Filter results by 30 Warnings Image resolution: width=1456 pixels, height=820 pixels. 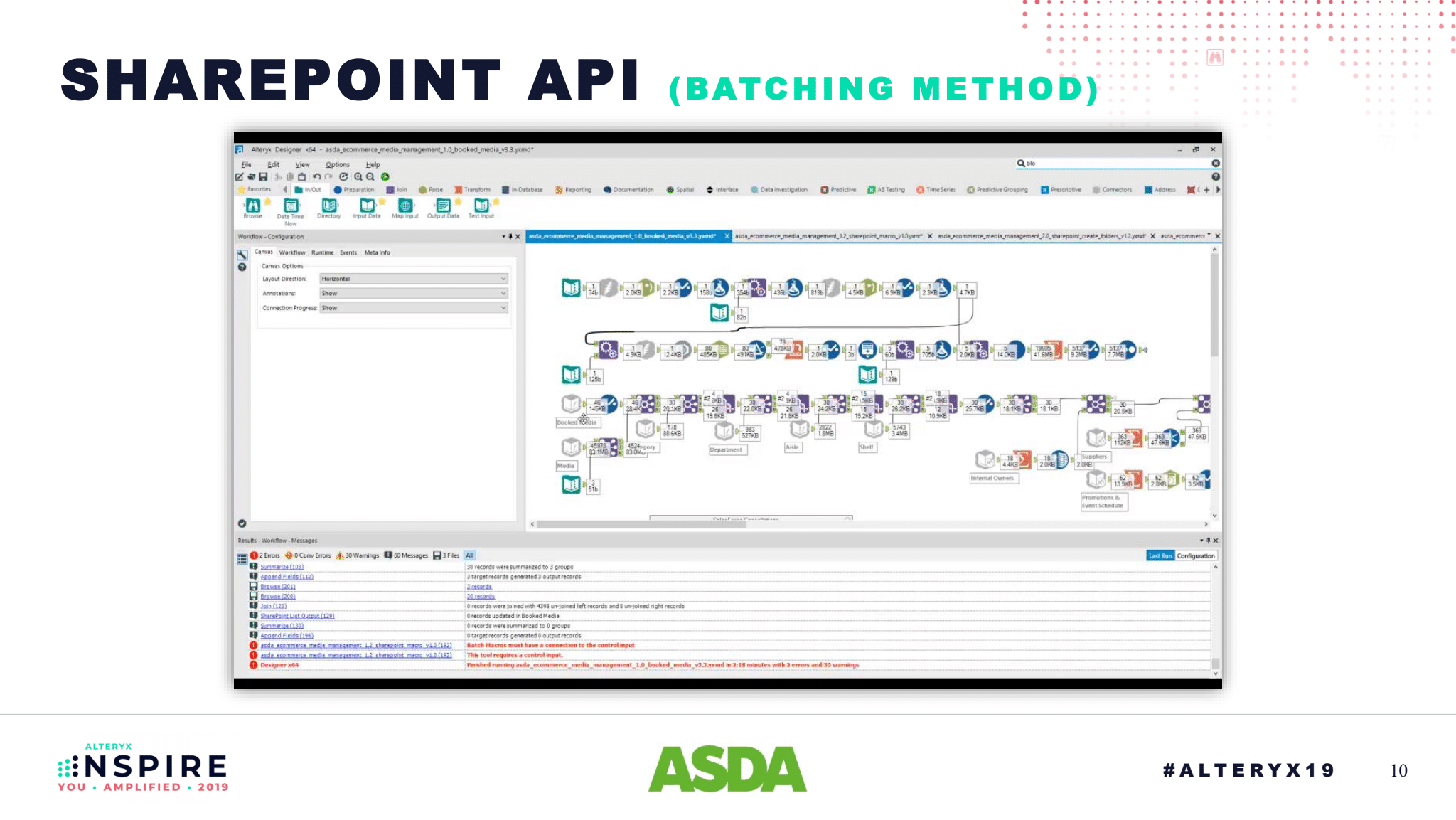[358, 555]
